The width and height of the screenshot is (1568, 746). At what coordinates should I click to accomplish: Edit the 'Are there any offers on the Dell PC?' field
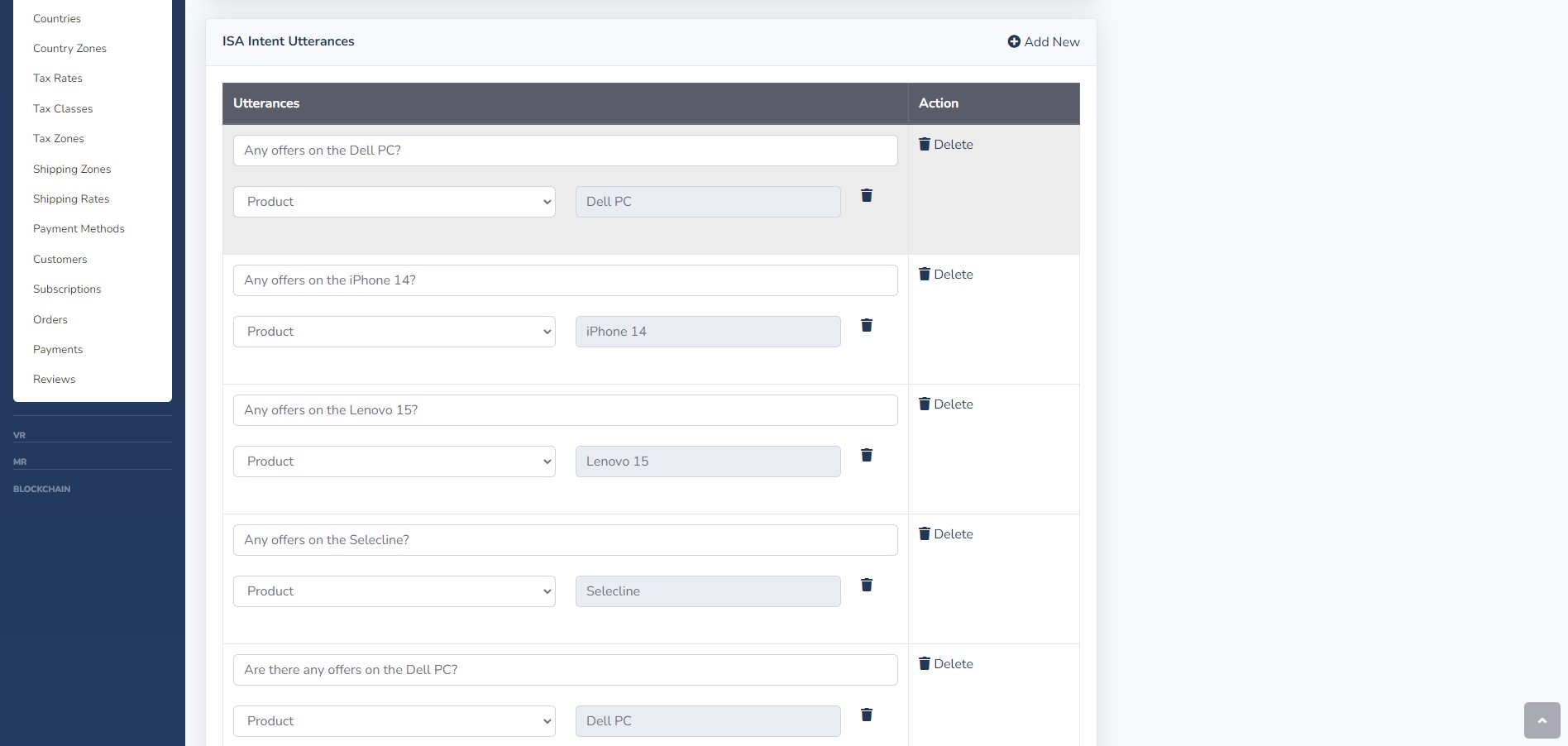(566, 670)
